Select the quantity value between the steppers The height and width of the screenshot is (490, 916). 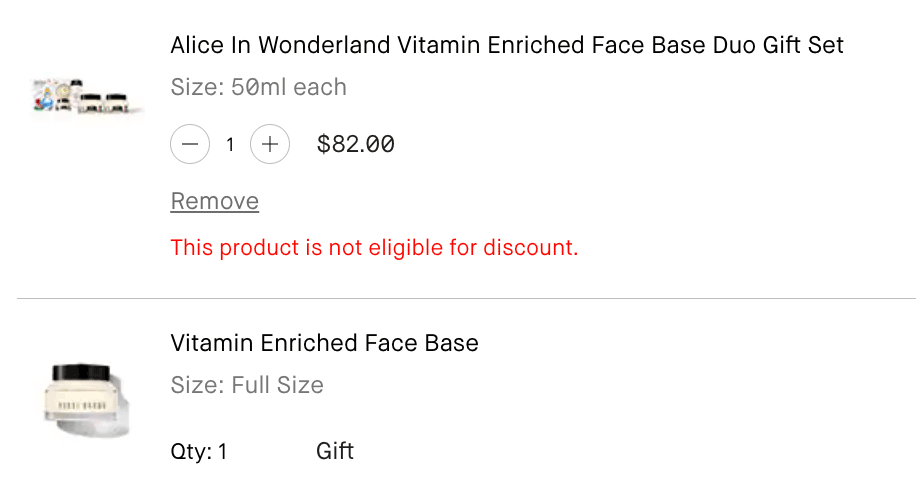click(x=230, y=145)
